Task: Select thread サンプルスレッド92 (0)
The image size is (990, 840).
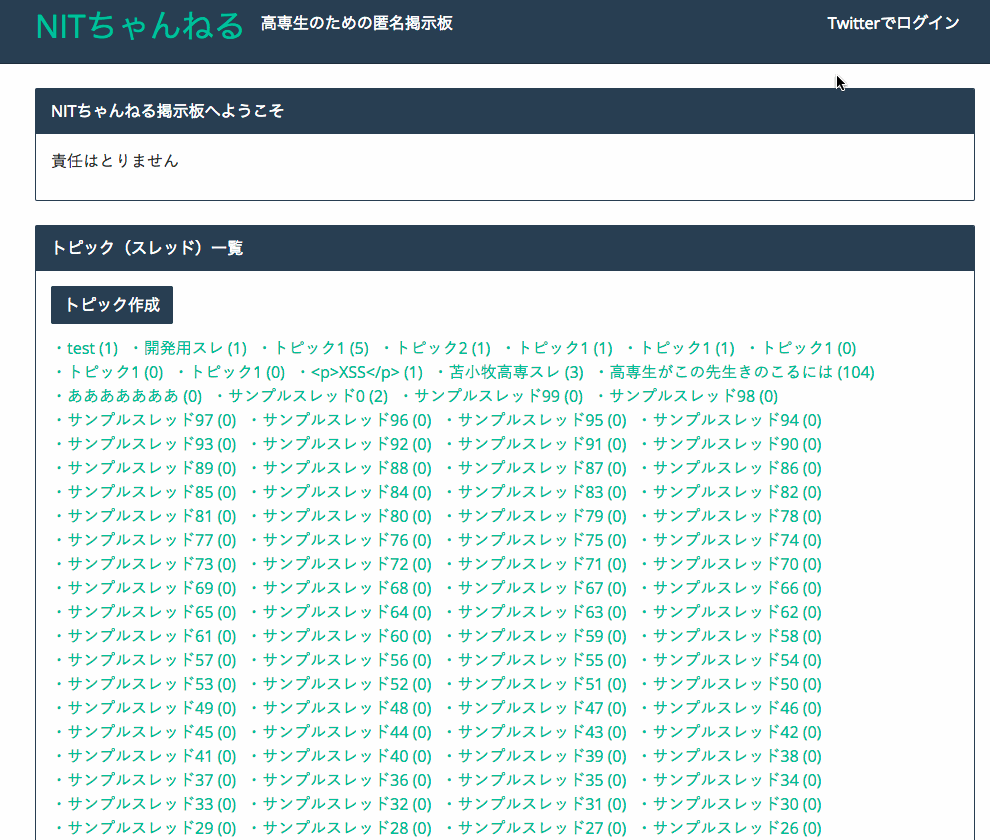Action: [347, 444]
